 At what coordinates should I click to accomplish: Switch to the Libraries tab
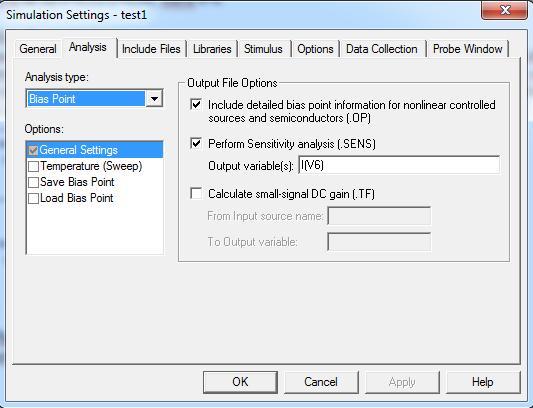click(x=212, y=49)
